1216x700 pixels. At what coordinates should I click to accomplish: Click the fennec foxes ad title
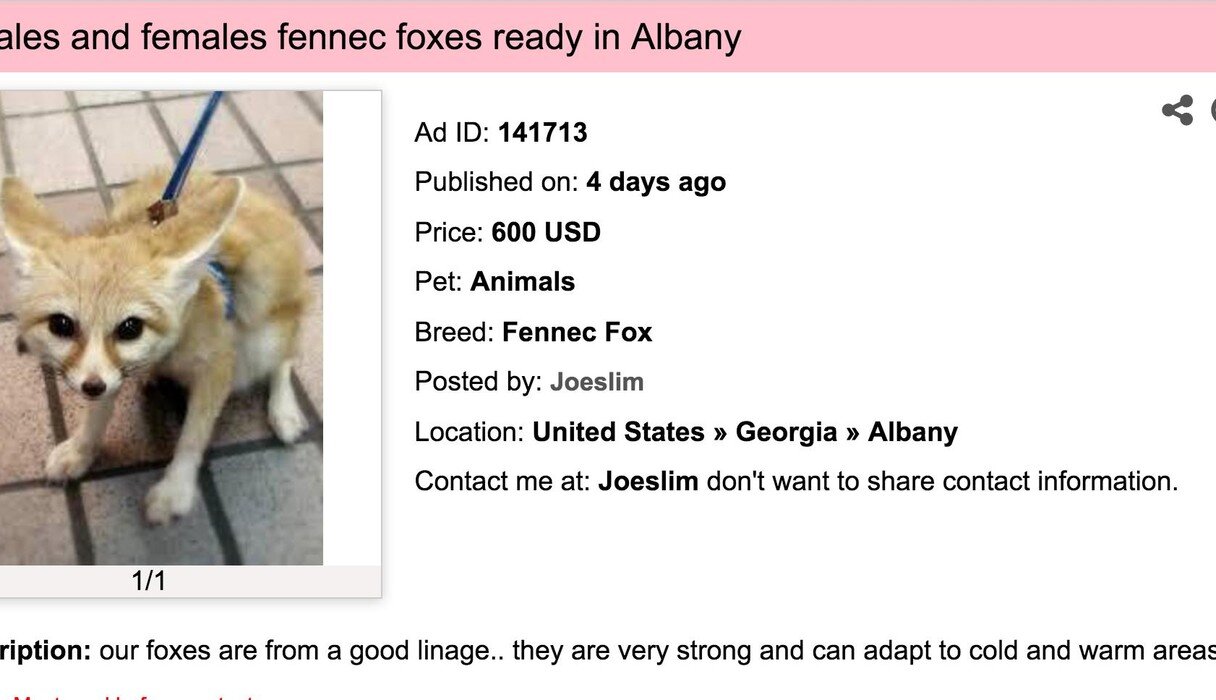(370, 38)
